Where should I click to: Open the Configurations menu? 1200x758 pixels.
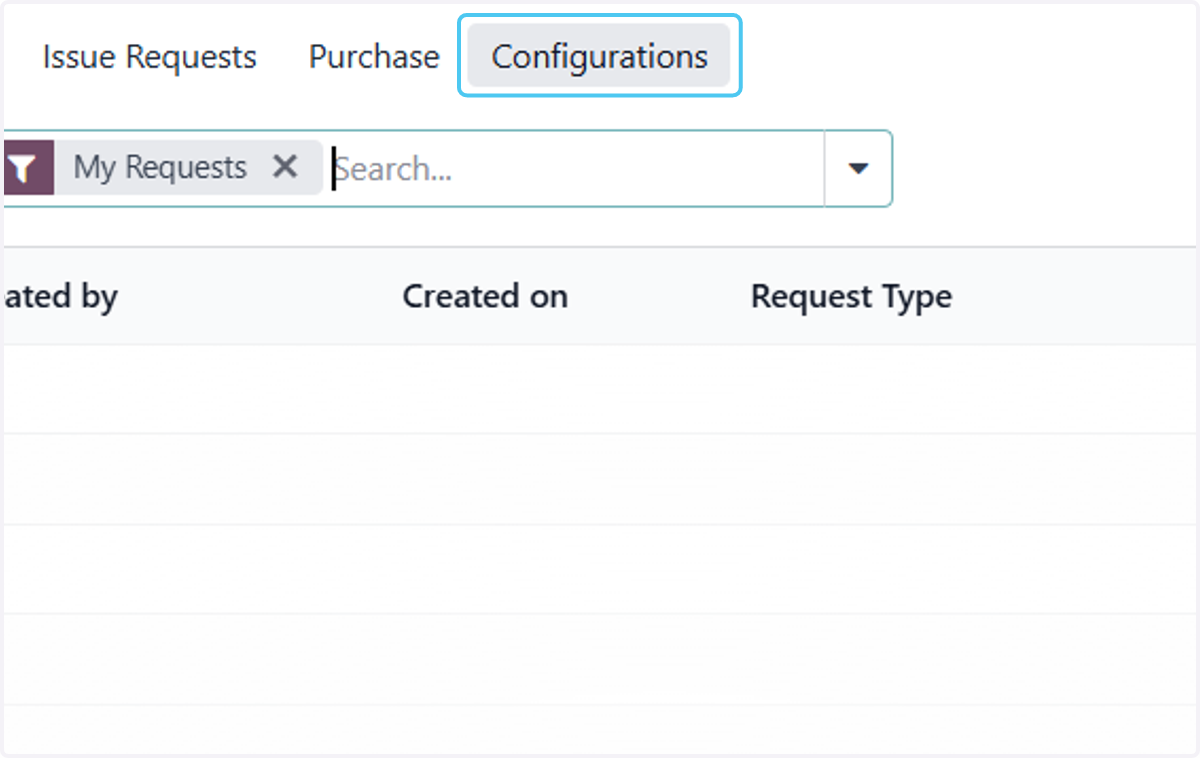click(599, 56)
